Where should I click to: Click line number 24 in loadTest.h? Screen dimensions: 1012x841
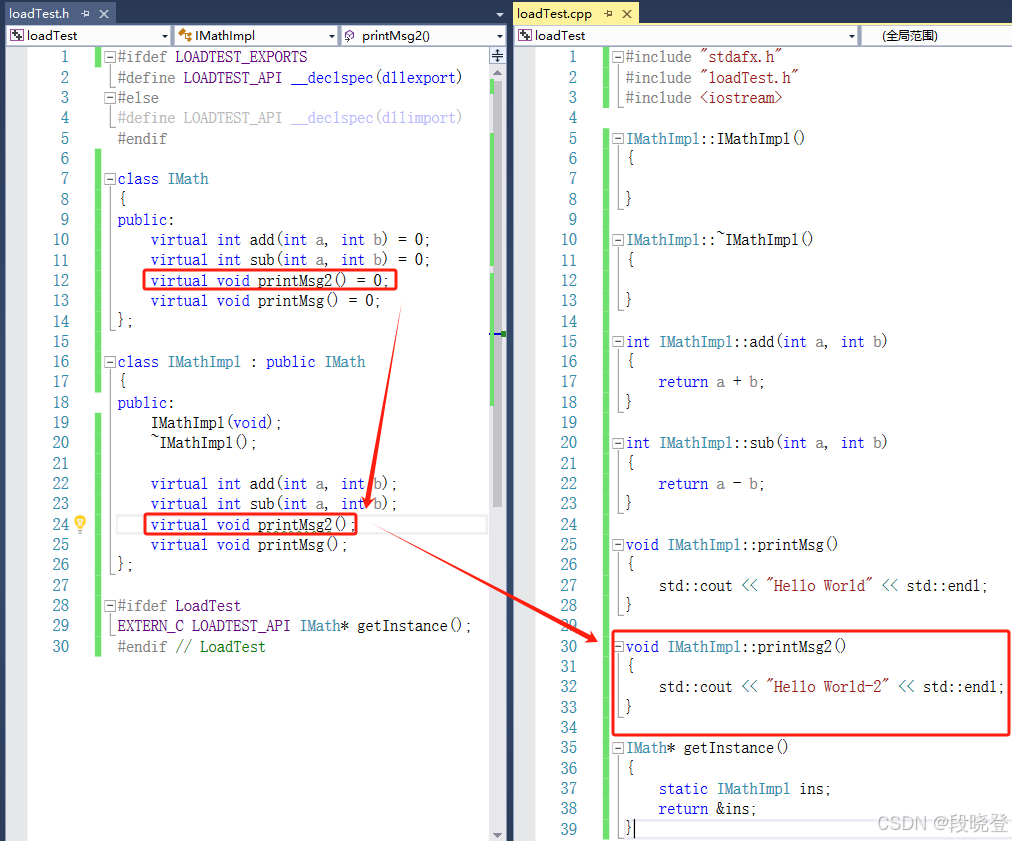coord(61,524)
